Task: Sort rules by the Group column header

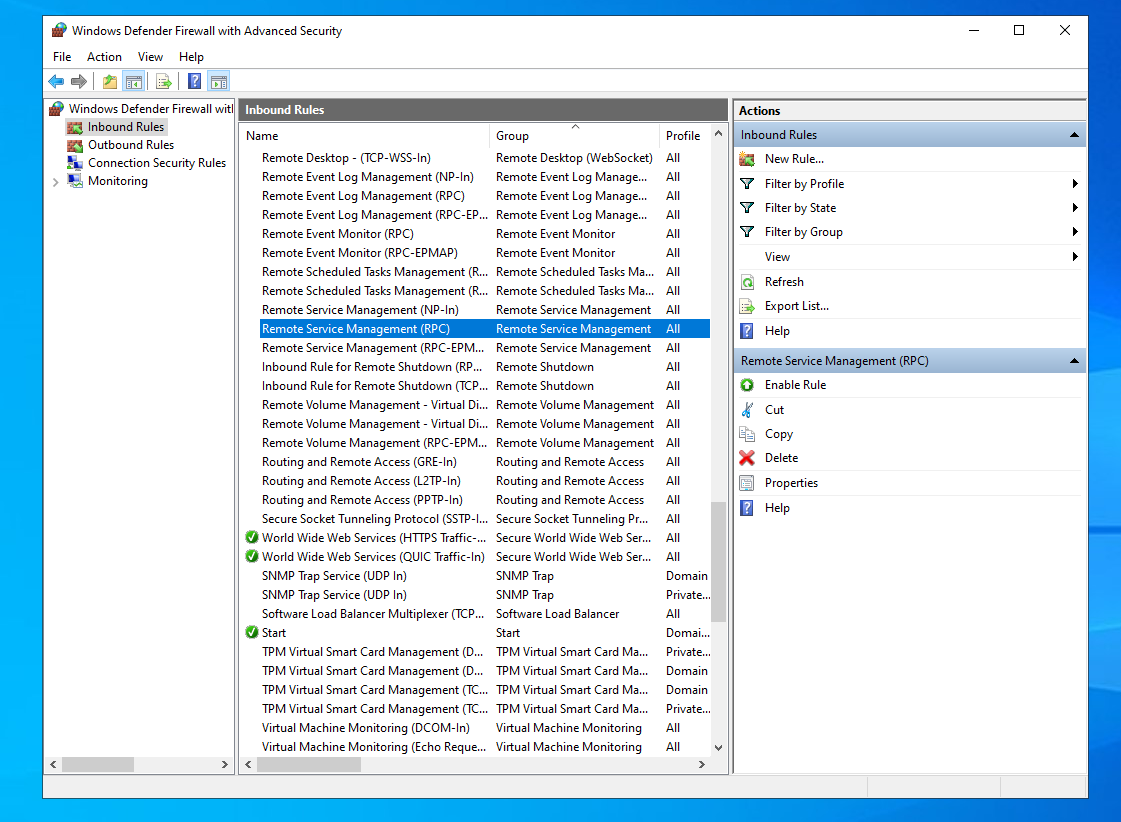Action: click(573, 136)
